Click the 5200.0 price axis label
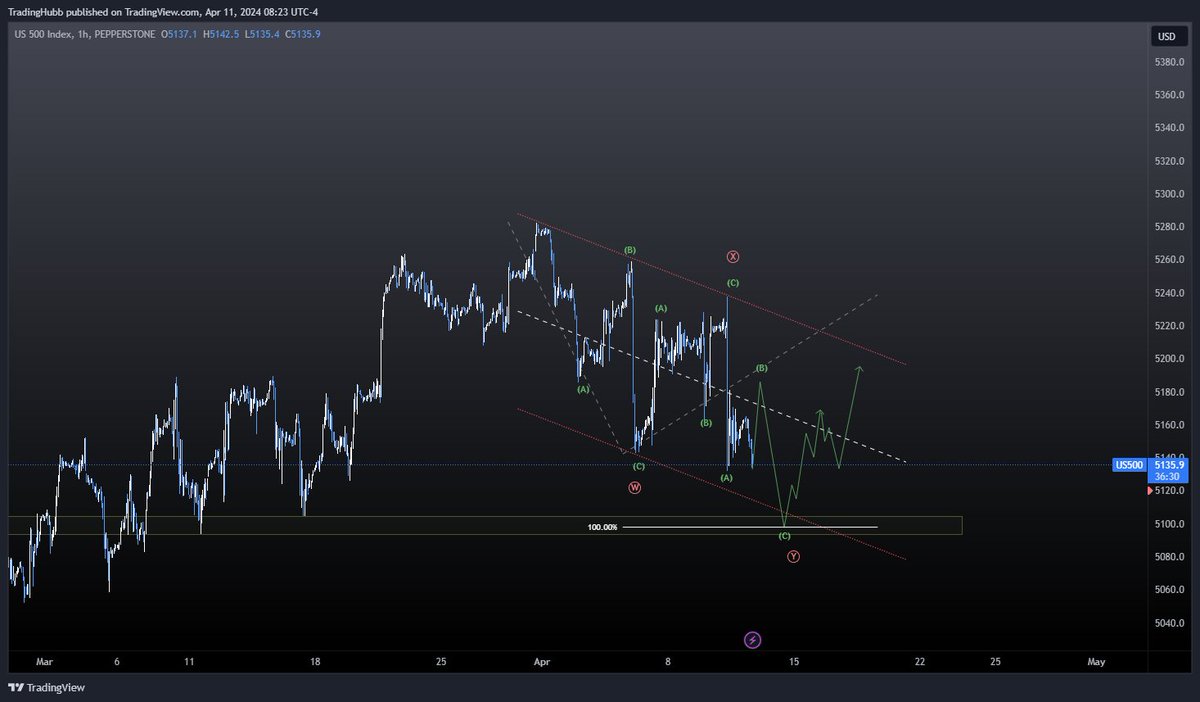The image size is (1200, 702). [1170, 359]
